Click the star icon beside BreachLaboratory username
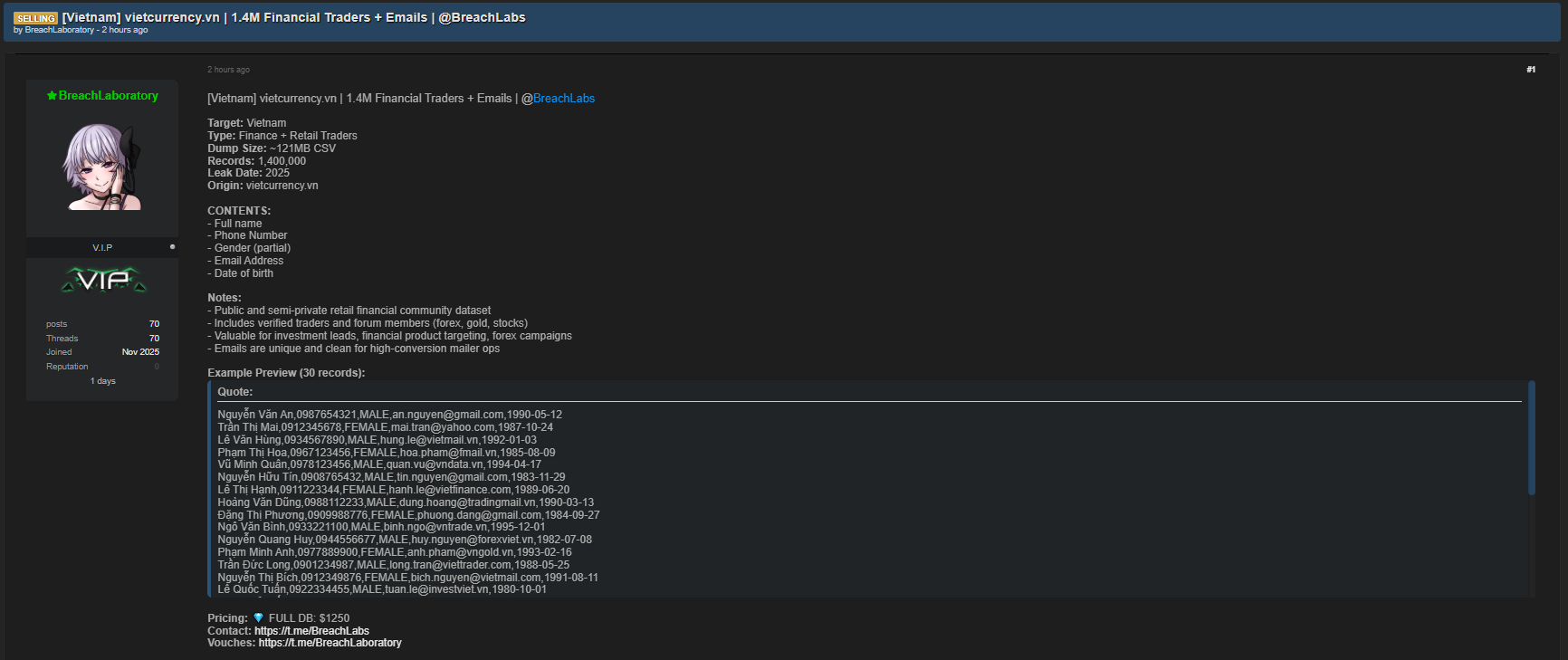Viewport: 1568px width, 660px height. 52,96
